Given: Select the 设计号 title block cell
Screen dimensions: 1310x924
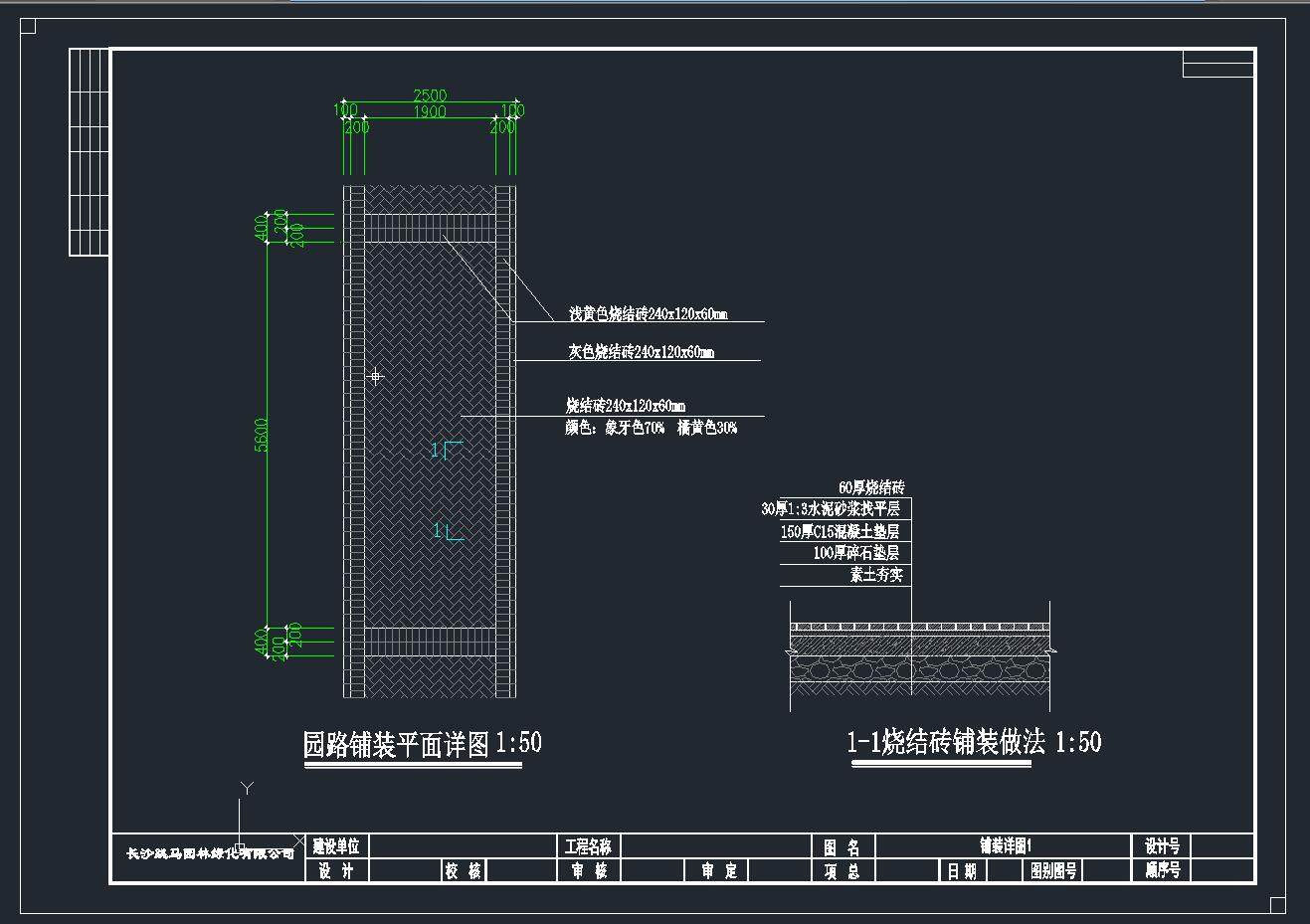Looking at the screenshot, I should (x=1162, y=846).
